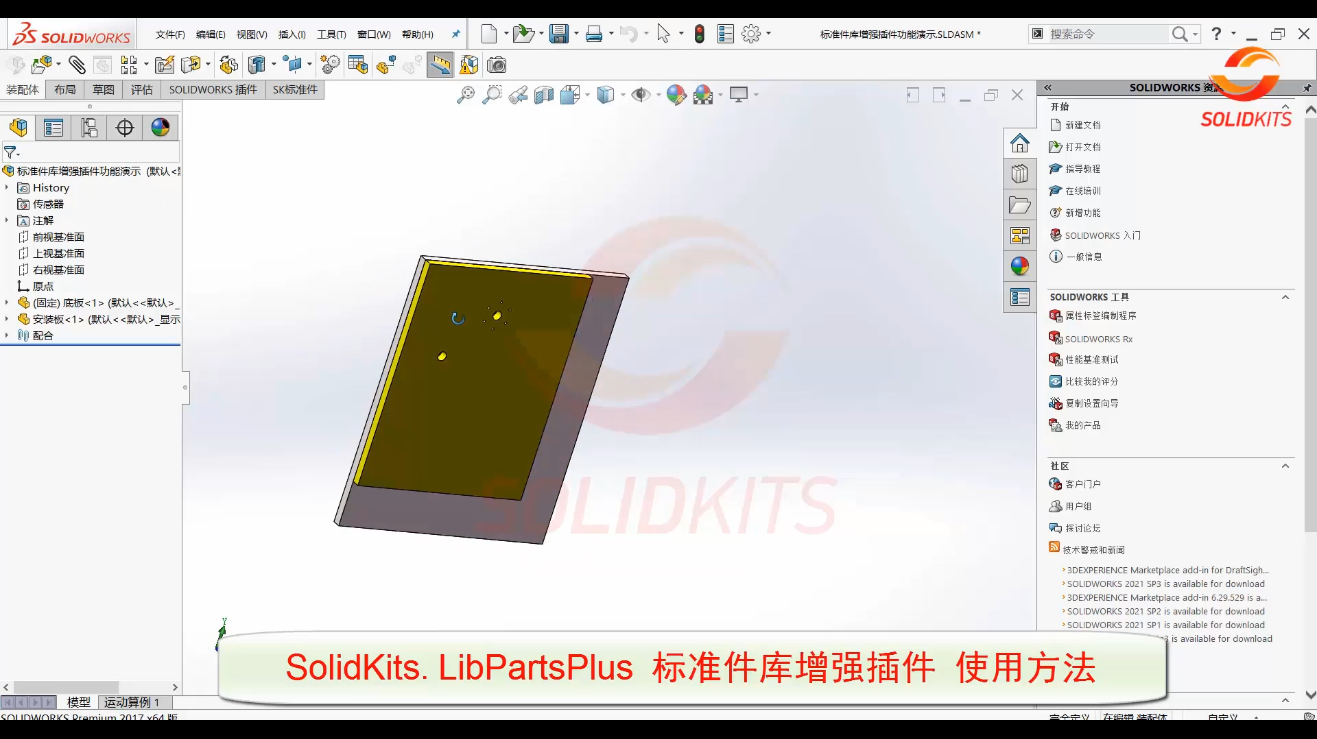Image resolution: width=1317 pixels, height=739 pixels.
Task: Select the Measure tool in toolbar
Action: coord(440,65)
